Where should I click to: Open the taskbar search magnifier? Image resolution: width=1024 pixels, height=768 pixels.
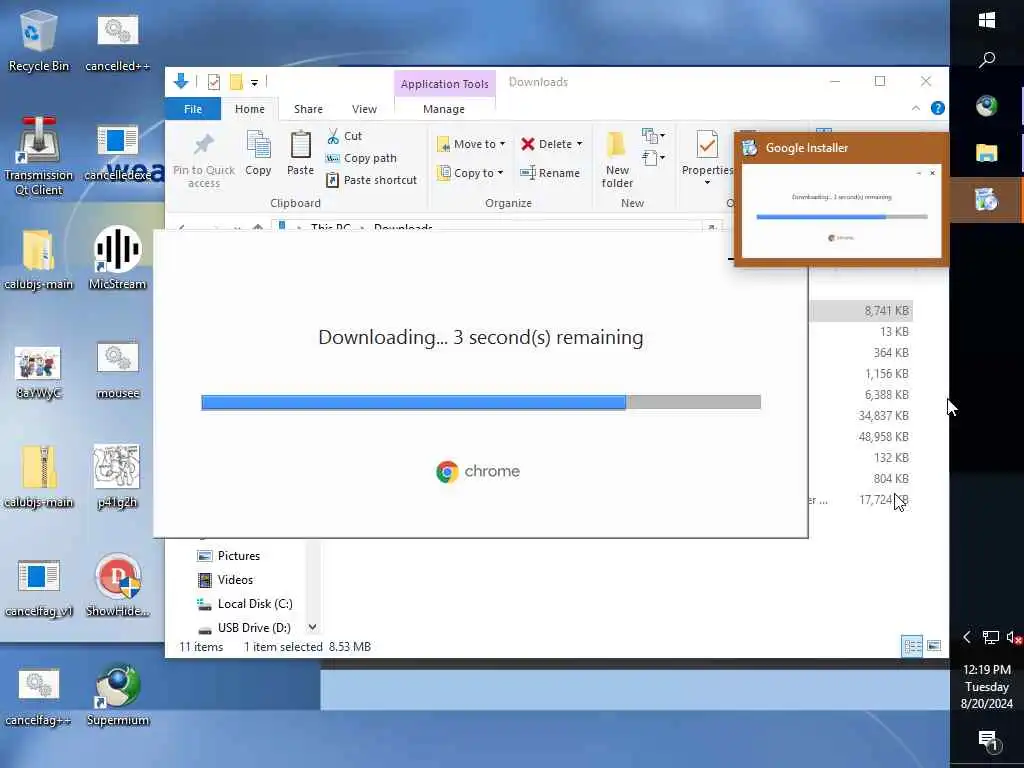point(987,60)
